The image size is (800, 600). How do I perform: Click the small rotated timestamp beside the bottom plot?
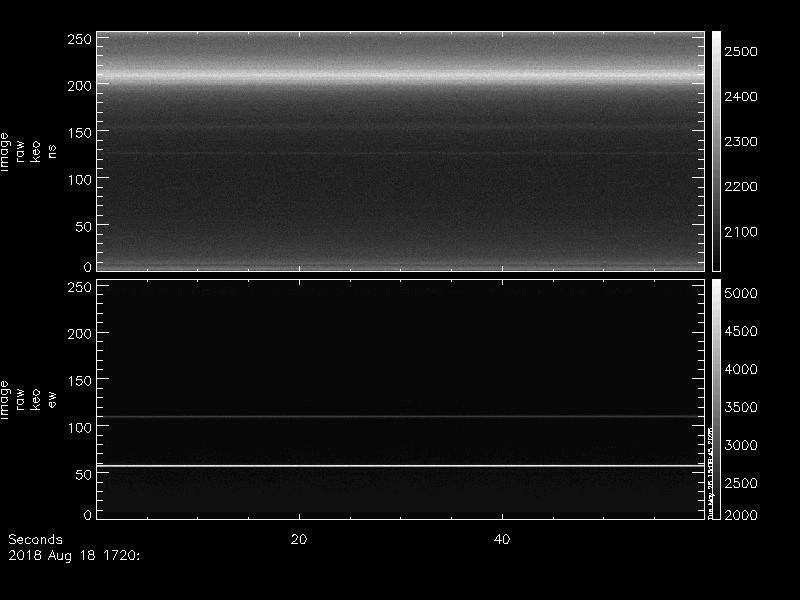click(710, 473)
